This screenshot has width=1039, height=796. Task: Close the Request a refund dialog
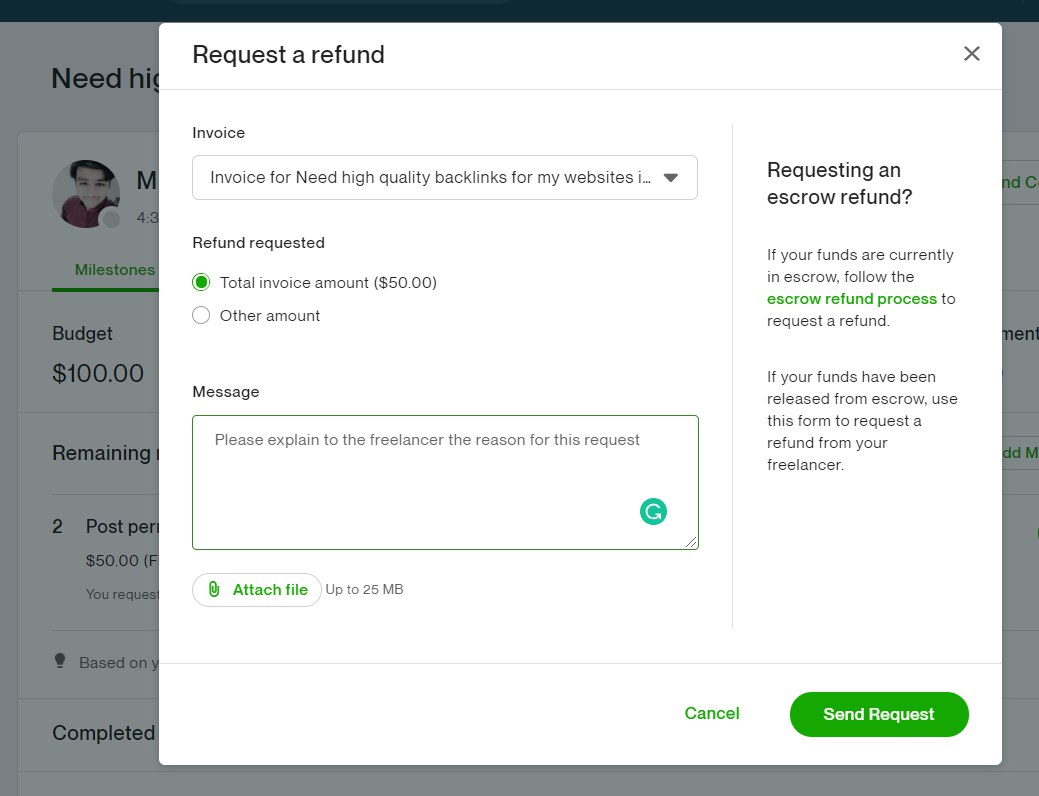click(971, 54)
